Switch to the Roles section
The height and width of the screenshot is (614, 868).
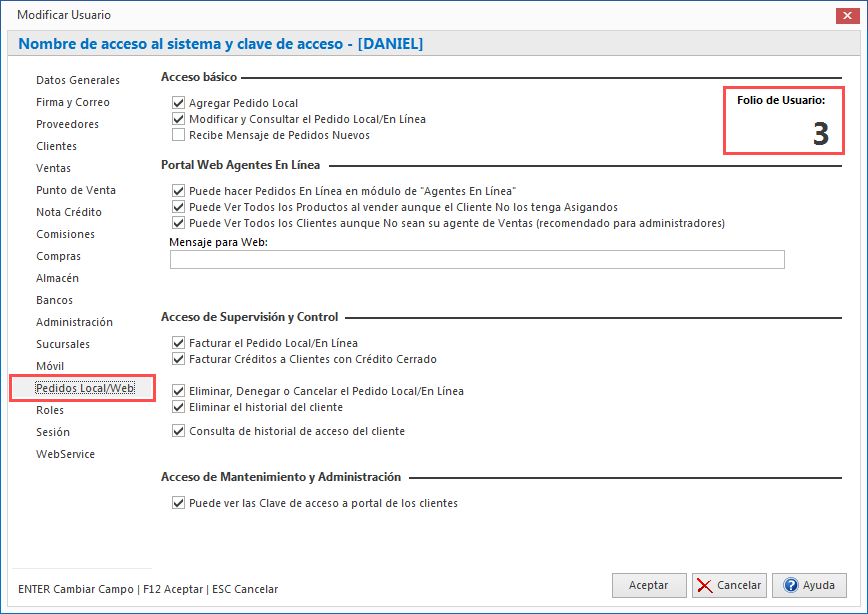(53, 410)
